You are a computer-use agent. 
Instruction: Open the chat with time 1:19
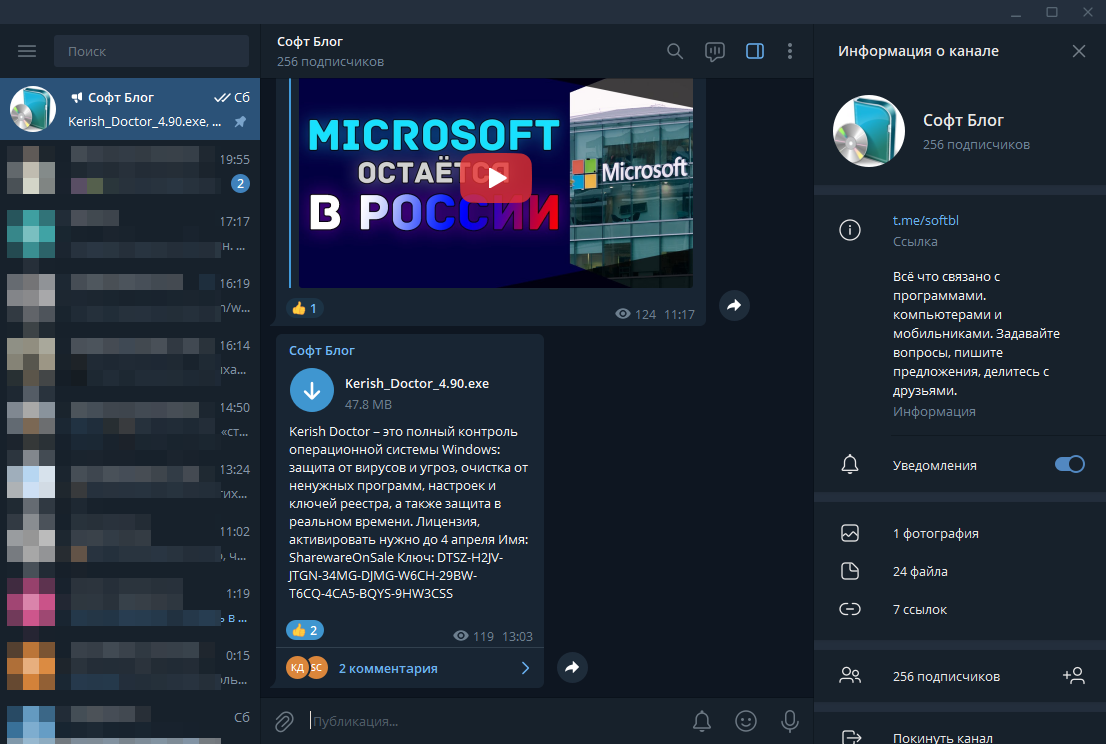130,606
